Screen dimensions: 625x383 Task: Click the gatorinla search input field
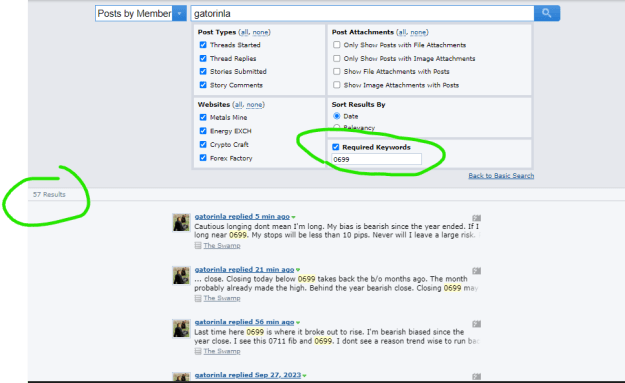[x=362, y=14]
